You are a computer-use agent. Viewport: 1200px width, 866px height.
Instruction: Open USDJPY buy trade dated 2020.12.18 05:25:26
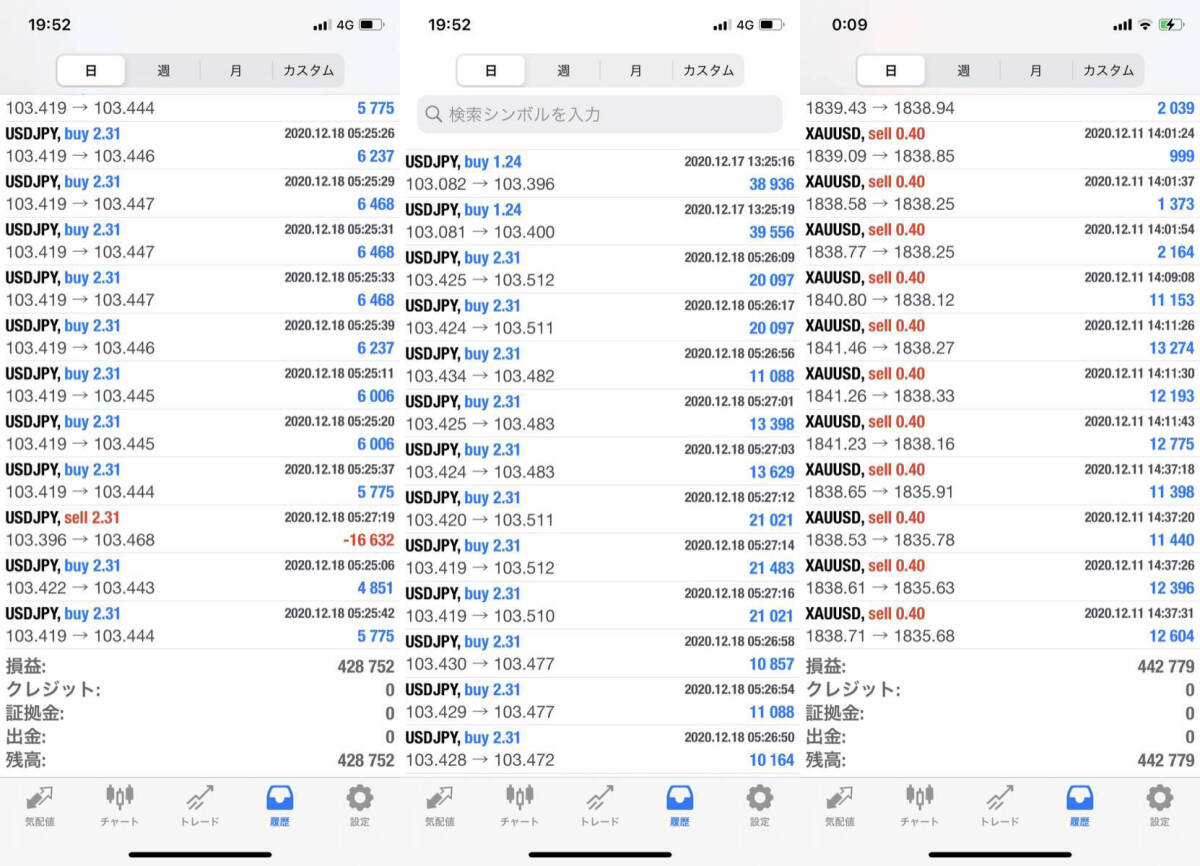[x=200, y=145]
